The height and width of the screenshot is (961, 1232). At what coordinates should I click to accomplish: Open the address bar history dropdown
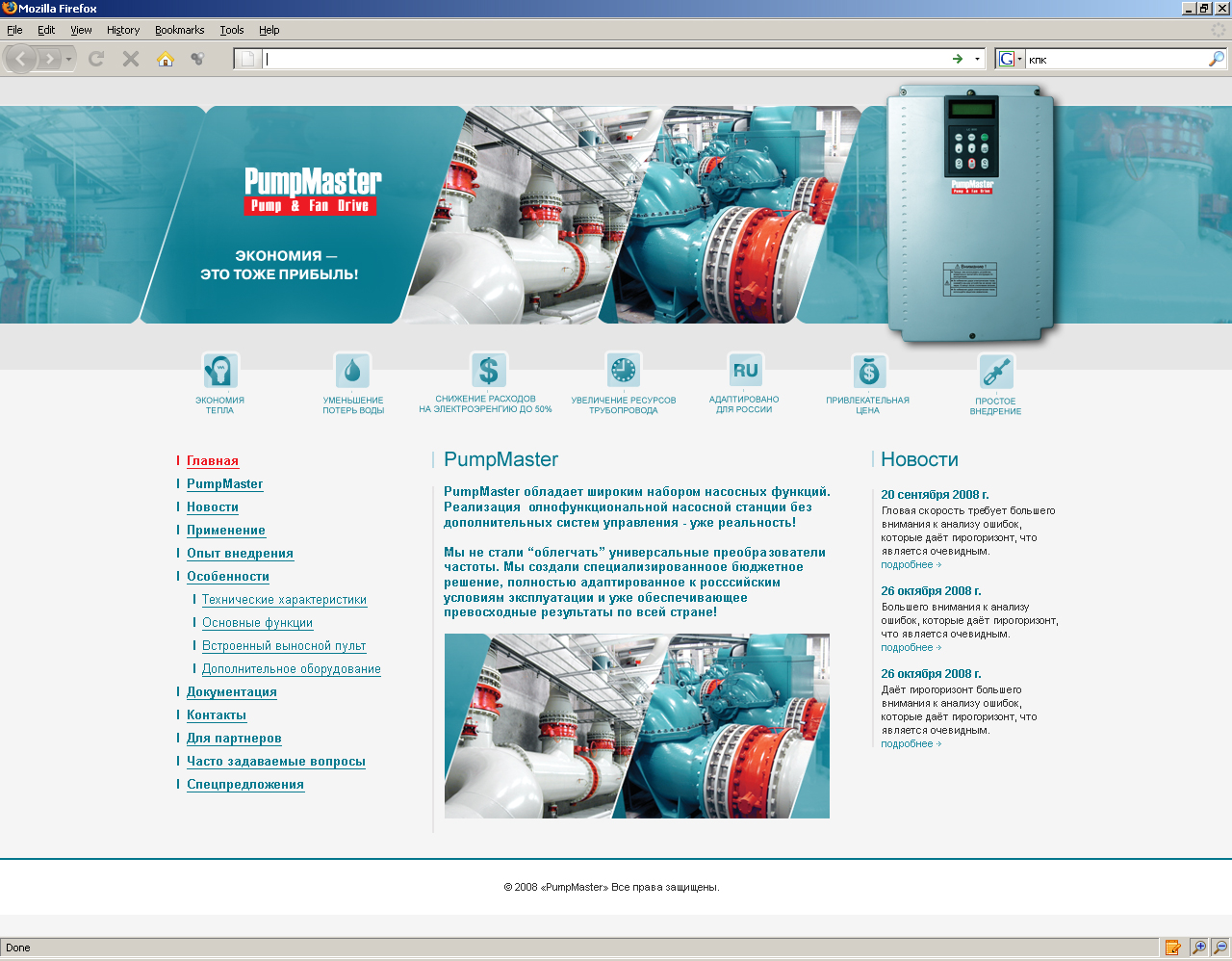(x=977, y=59)
